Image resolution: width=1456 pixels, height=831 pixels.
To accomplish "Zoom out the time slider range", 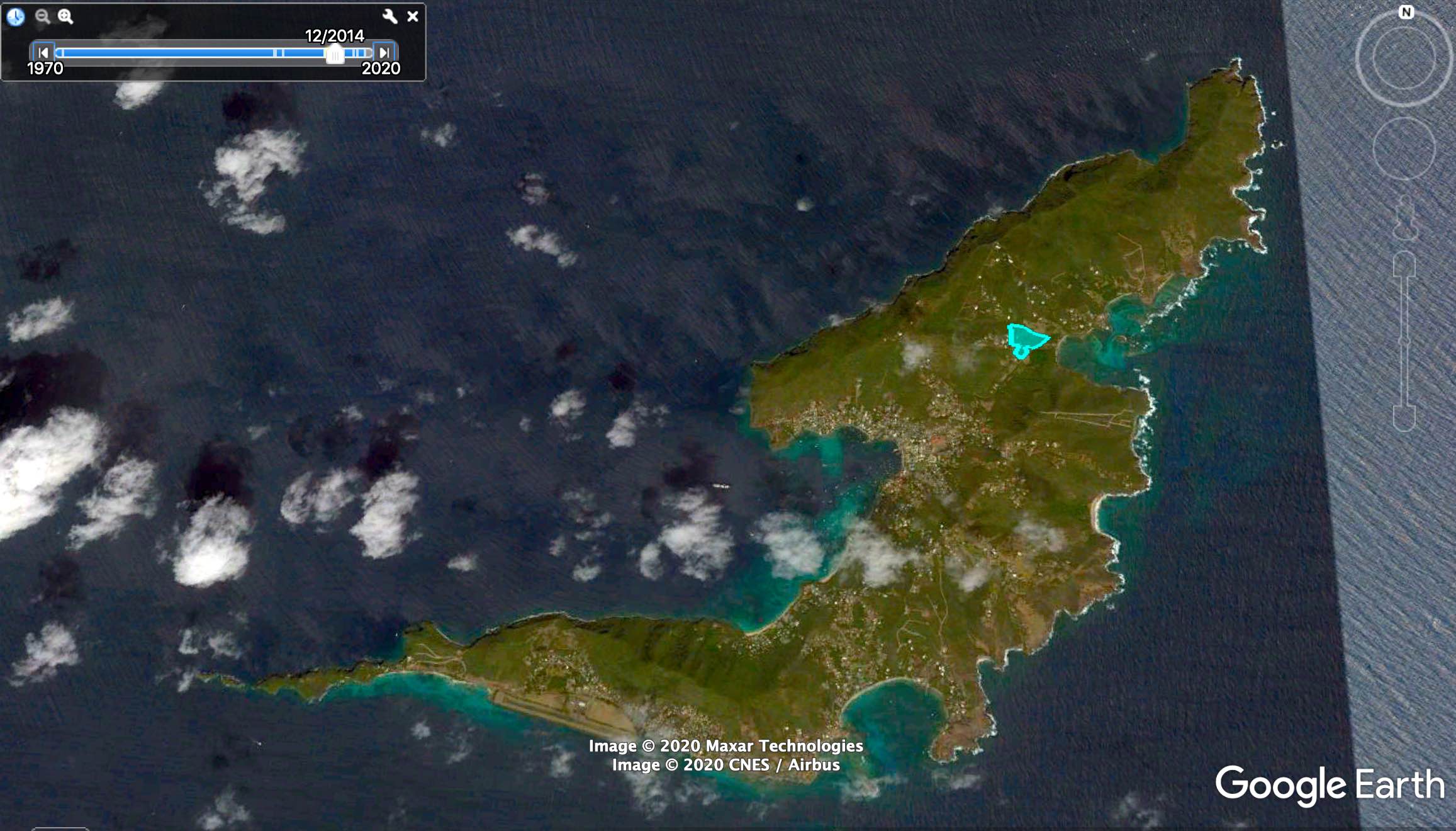I will point(42,17).
